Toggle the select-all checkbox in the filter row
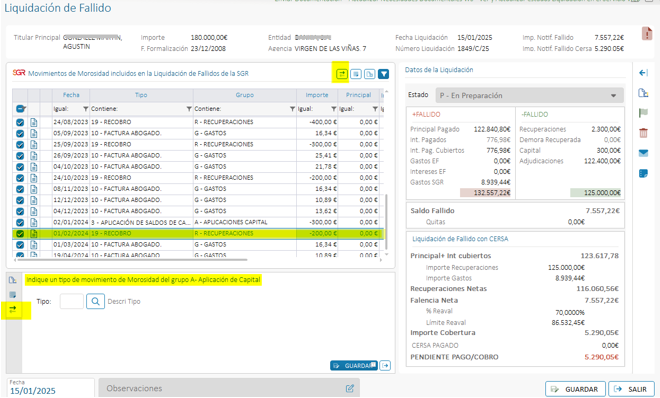 [x=20, y=109]
